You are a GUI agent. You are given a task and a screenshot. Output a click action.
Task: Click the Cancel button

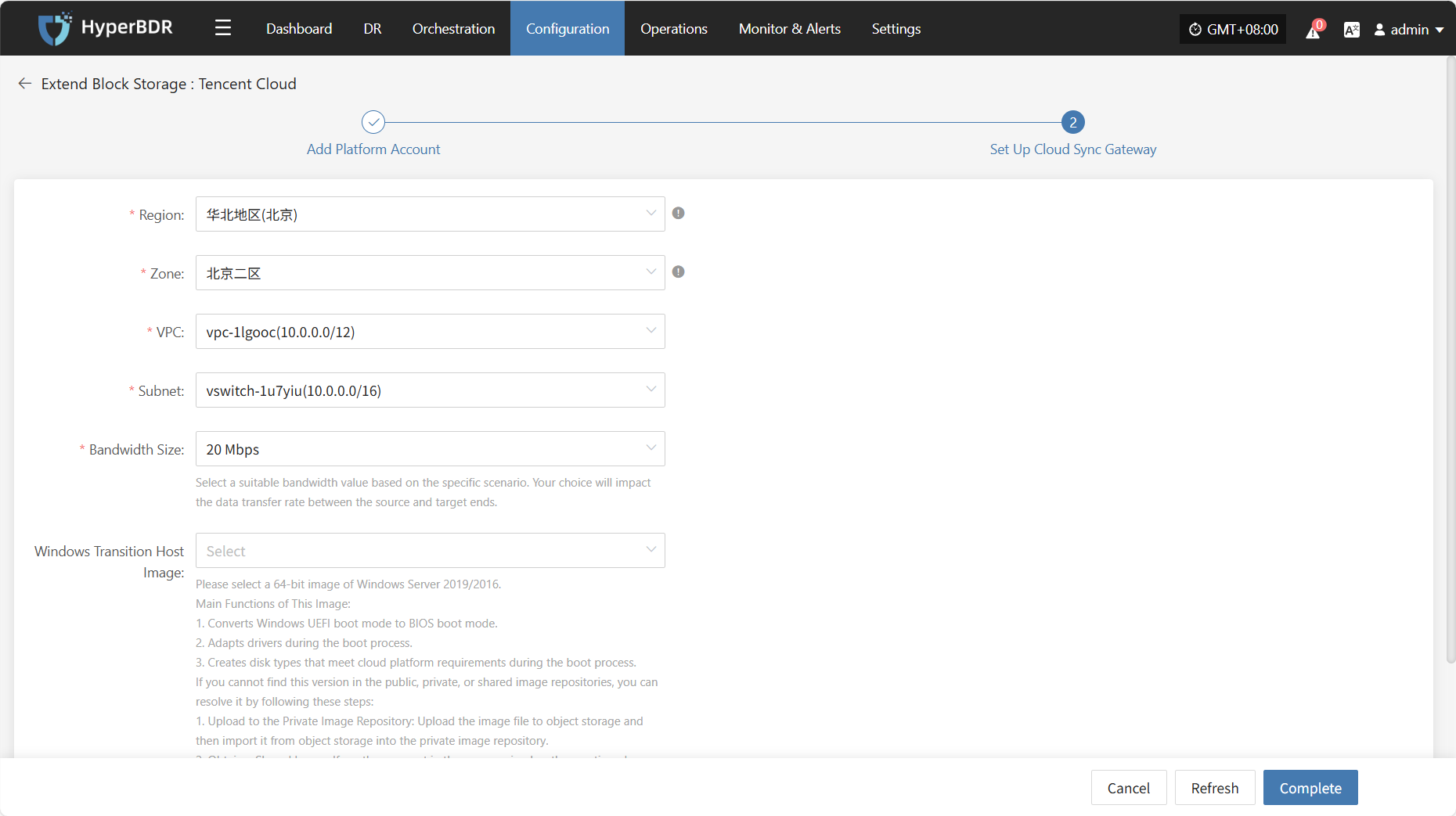pos(1129,787)
